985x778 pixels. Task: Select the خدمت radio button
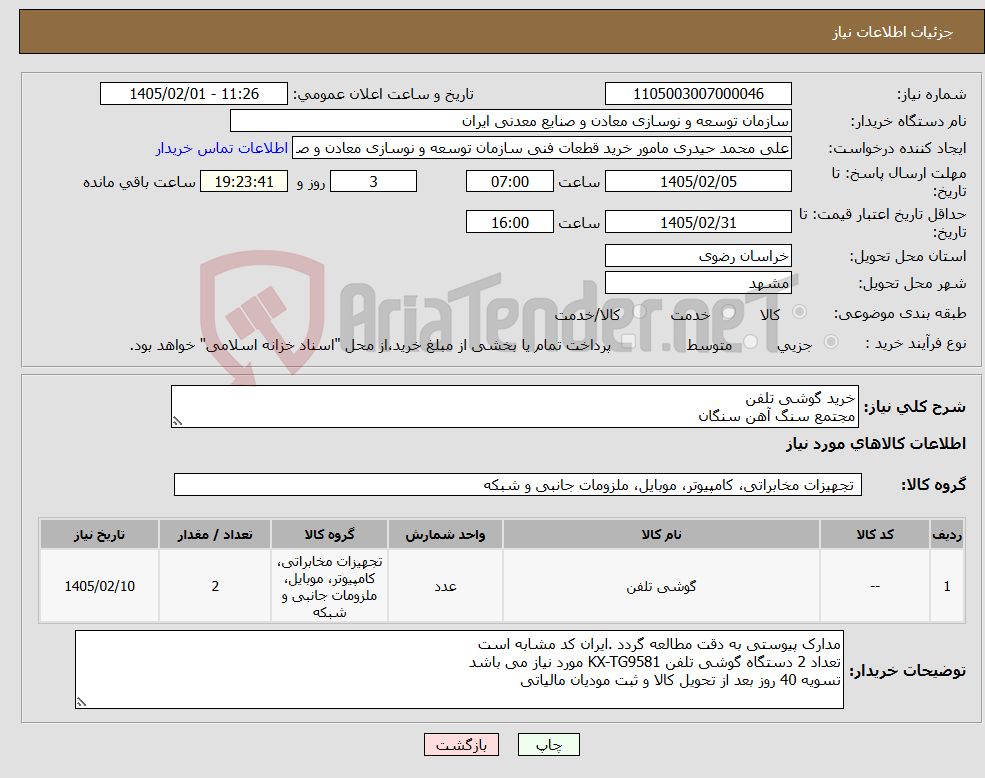pos(728,312)
